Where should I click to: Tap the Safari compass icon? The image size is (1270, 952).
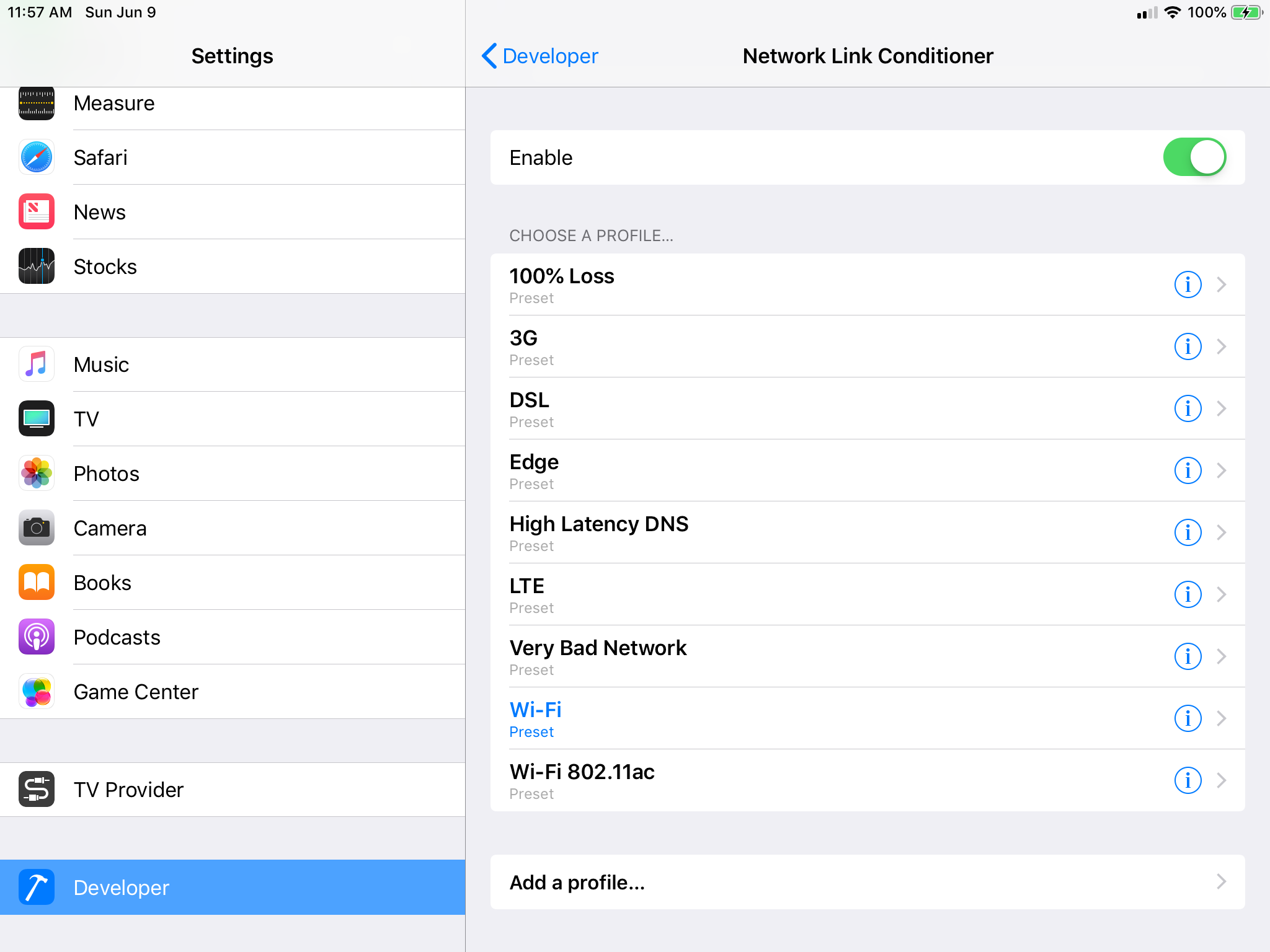(37, 157)
